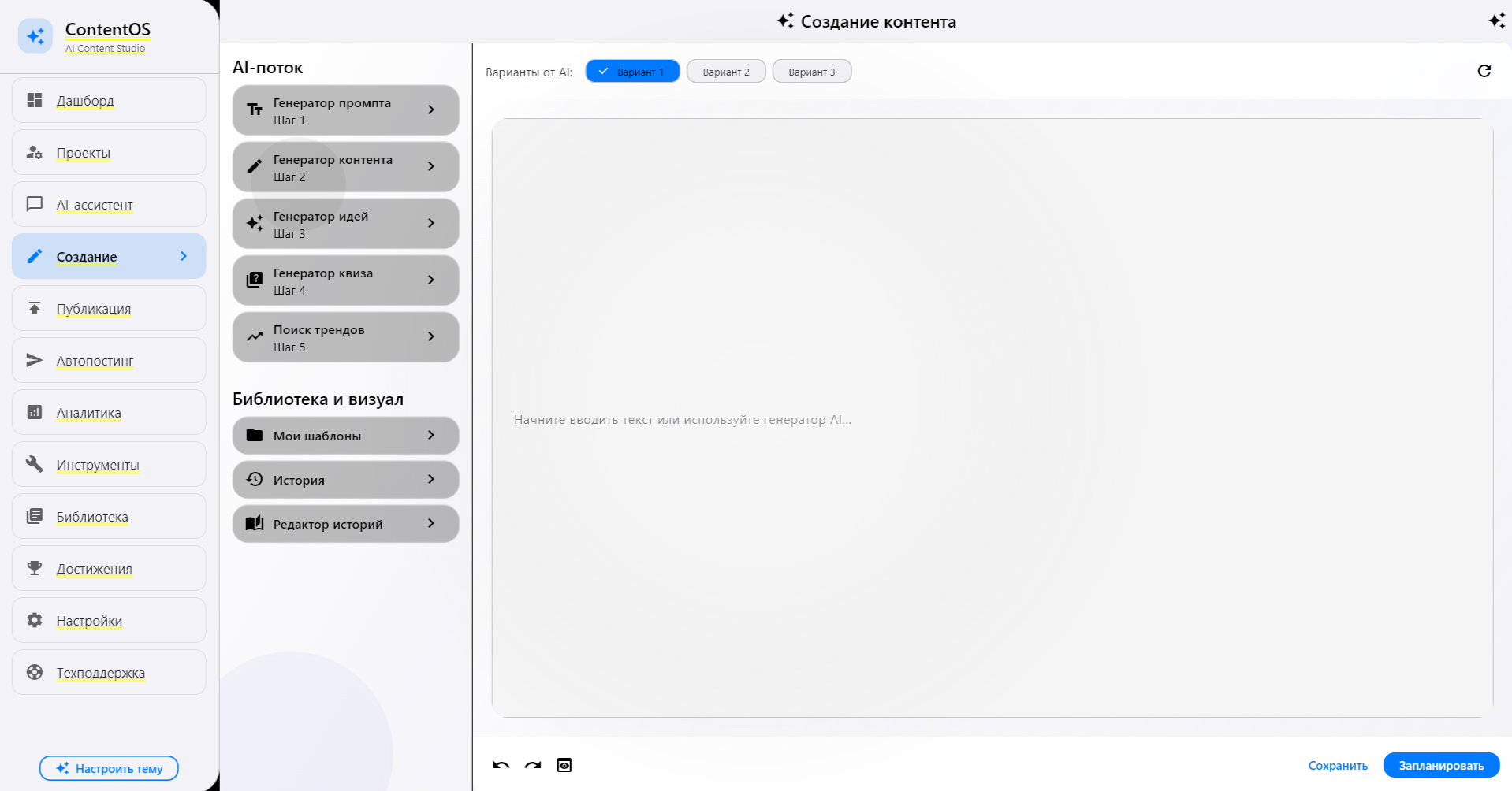Click the Настроить тему button
This screenshot has height=791, width=1512.
109,768
